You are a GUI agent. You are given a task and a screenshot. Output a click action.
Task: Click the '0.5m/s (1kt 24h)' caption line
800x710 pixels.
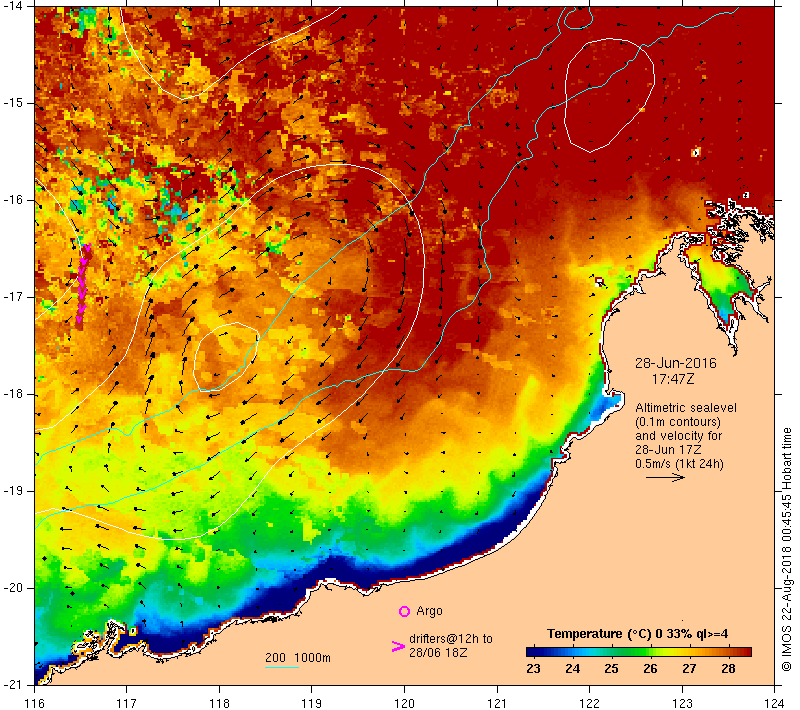[x=679, y=464]
